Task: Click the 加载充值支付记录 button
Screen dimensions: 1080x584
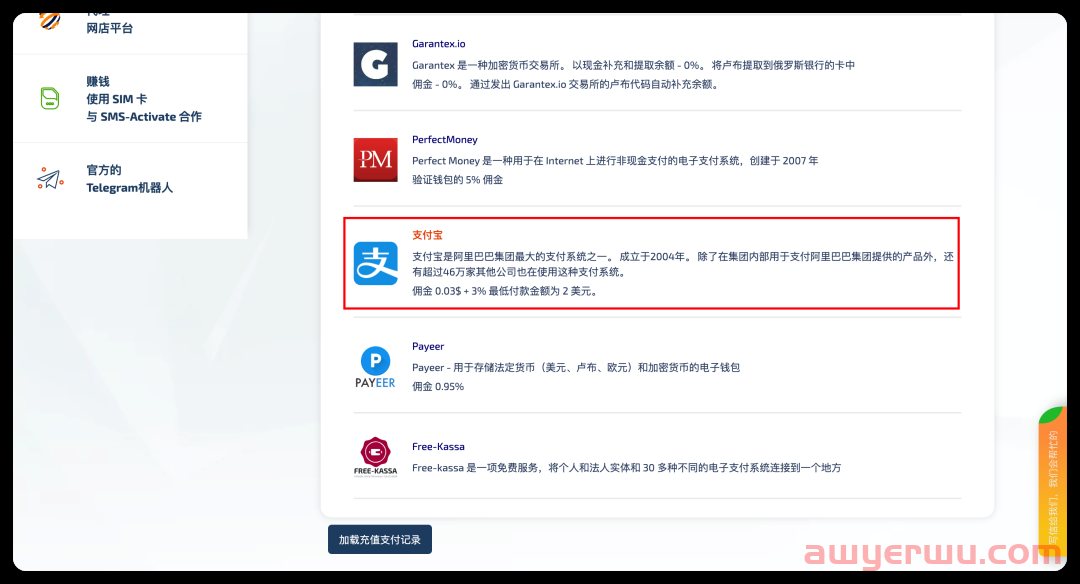Action: pyautogui.click(x=380, y=539)
